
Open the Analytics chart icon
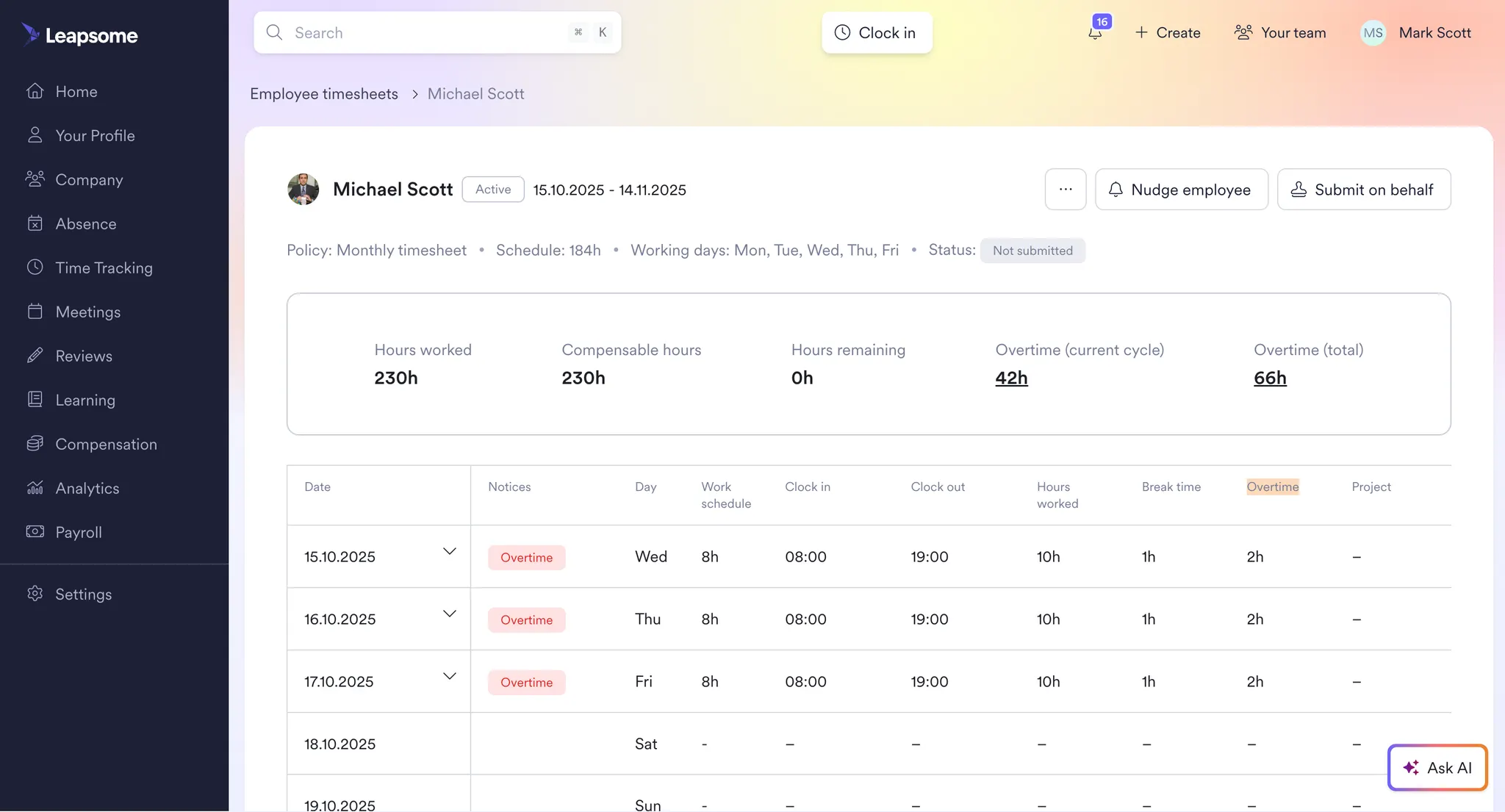pyautogui.click(x=35, y=488)
